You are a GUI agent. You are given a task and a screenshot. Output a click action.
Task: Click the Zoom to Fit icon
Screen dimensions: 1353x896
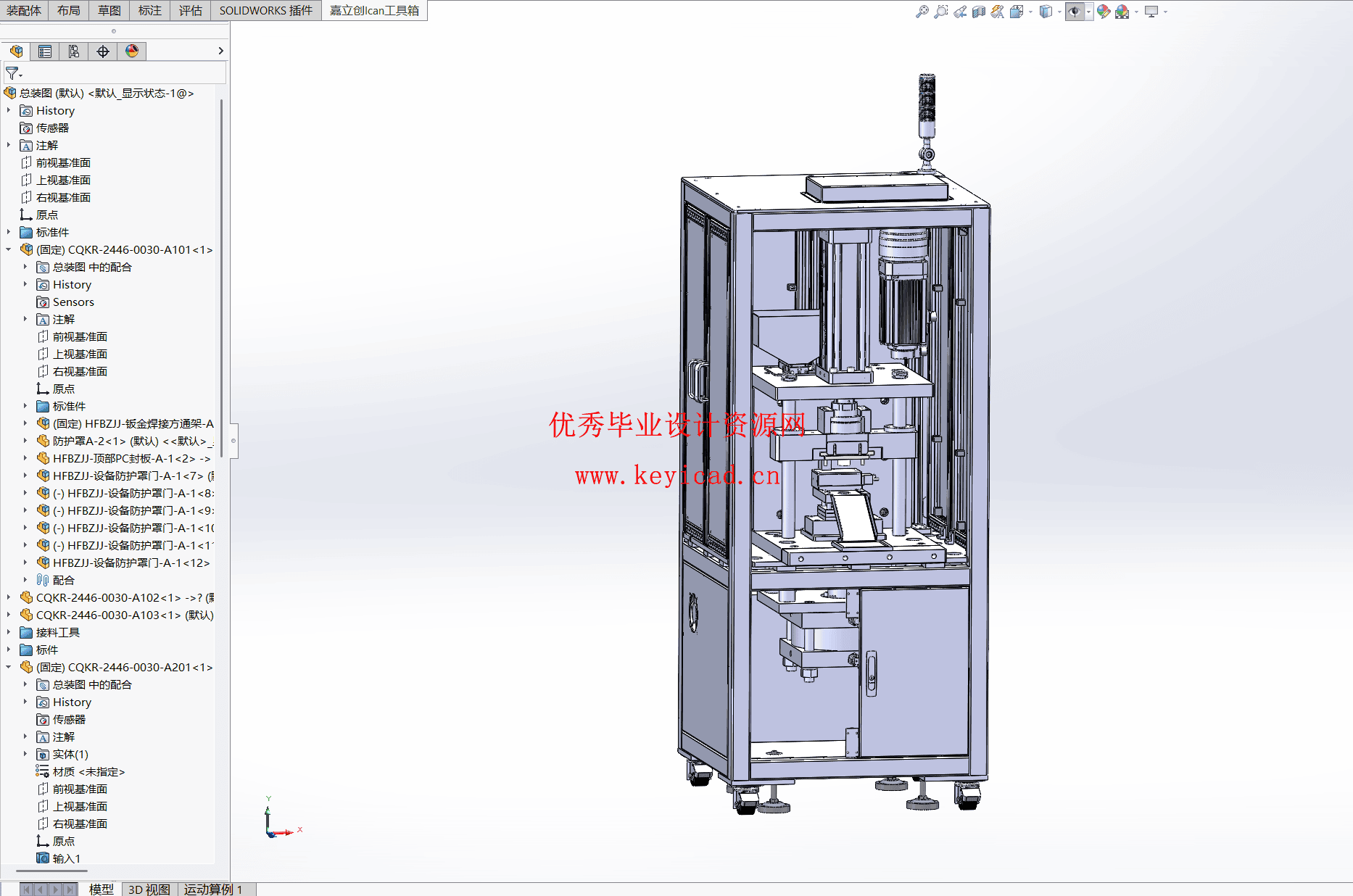[922, 12]
